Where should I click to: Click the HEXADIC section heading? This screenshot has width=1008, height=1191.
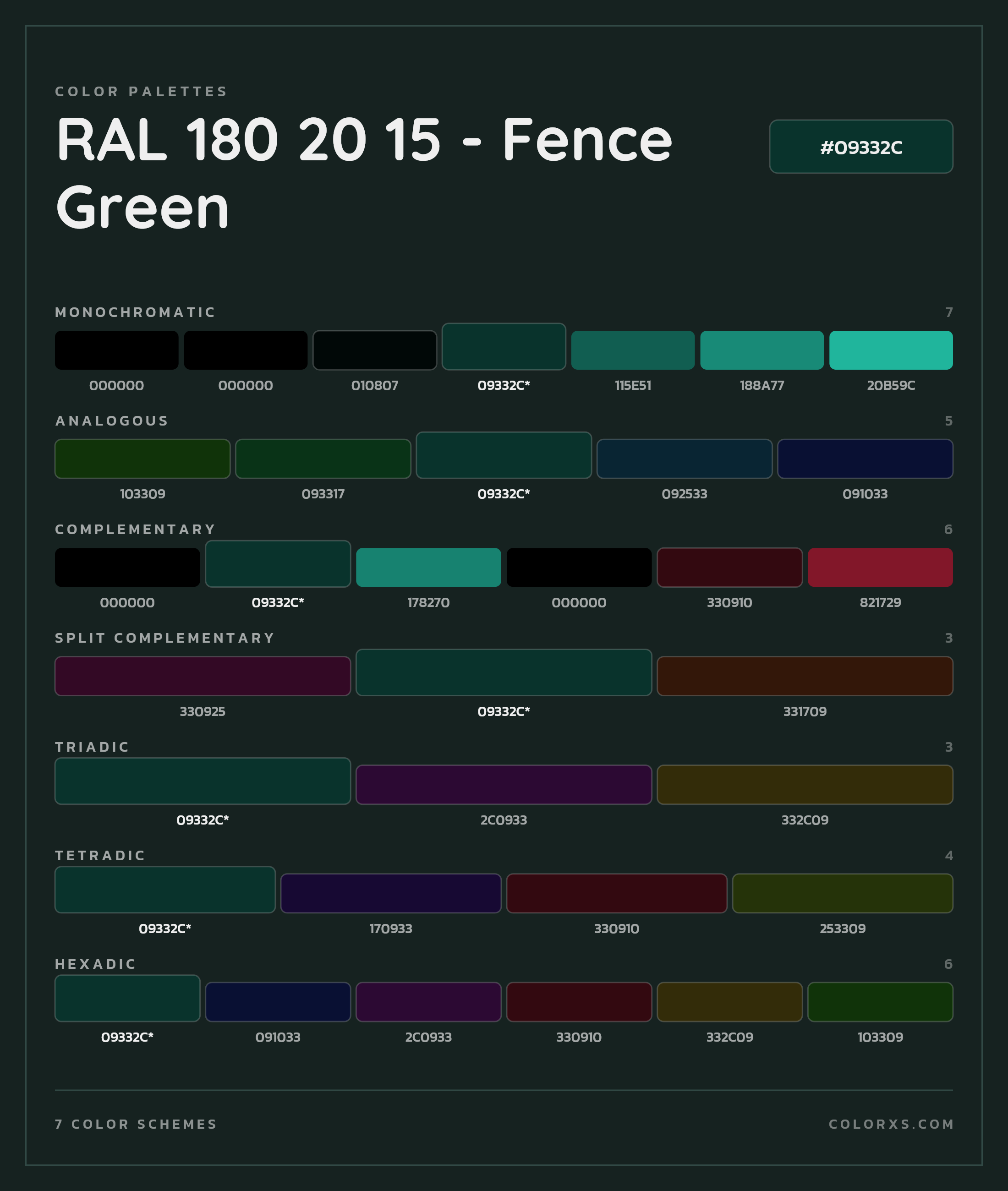96,964
